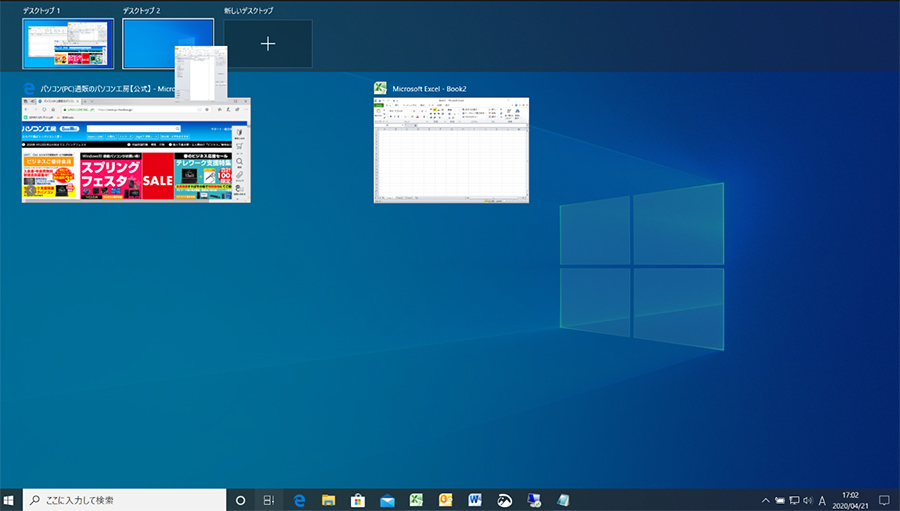Screen dimensions: 900x511
Task: Click the Cortana circle icon
Action: (x=240, y=499)
